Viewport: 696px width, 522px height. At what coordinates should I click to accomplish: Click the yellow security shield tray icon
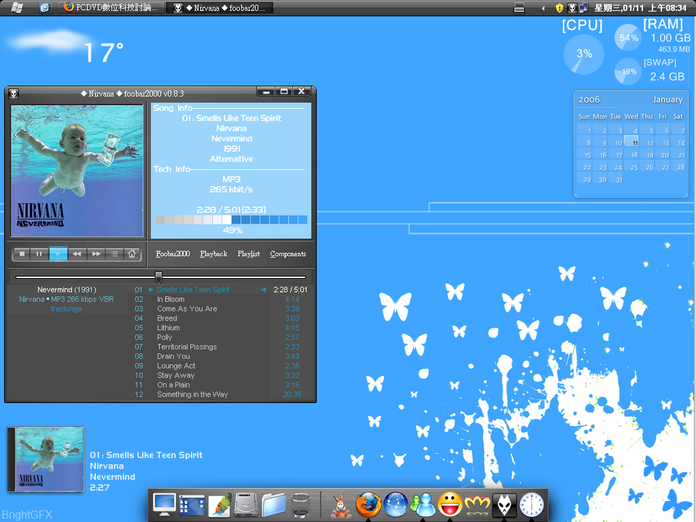click(560, 8)
